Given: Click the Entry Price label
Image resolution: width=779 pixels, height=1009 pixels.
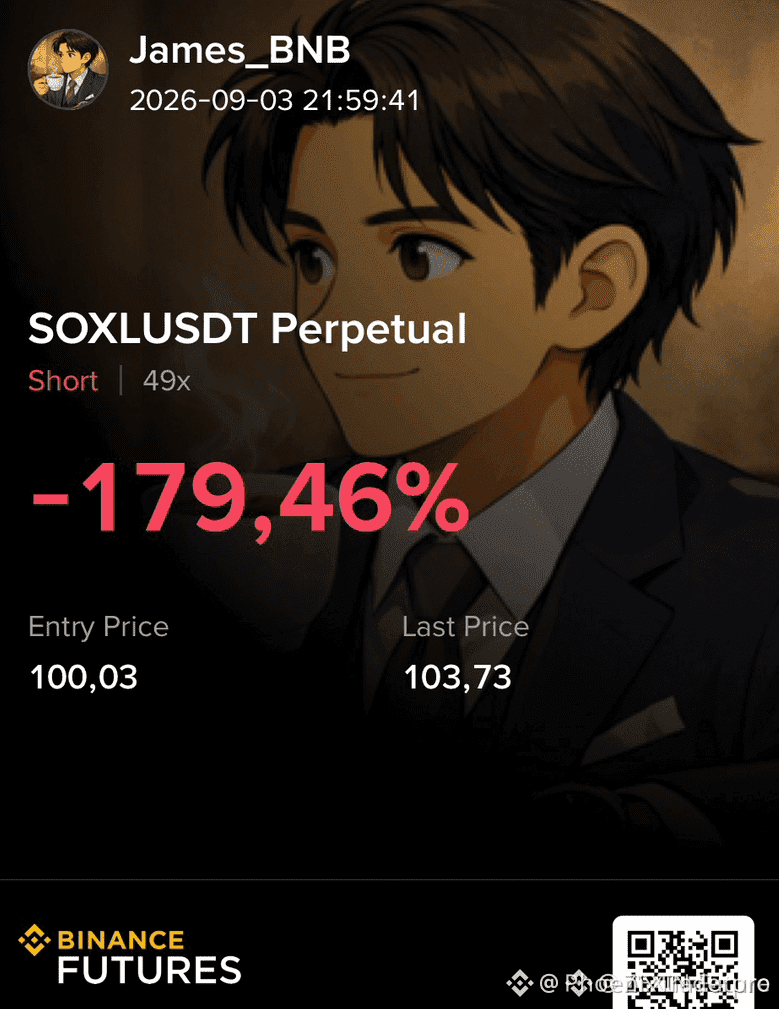Looking at the screenshot, I should [x=98, y=627].
